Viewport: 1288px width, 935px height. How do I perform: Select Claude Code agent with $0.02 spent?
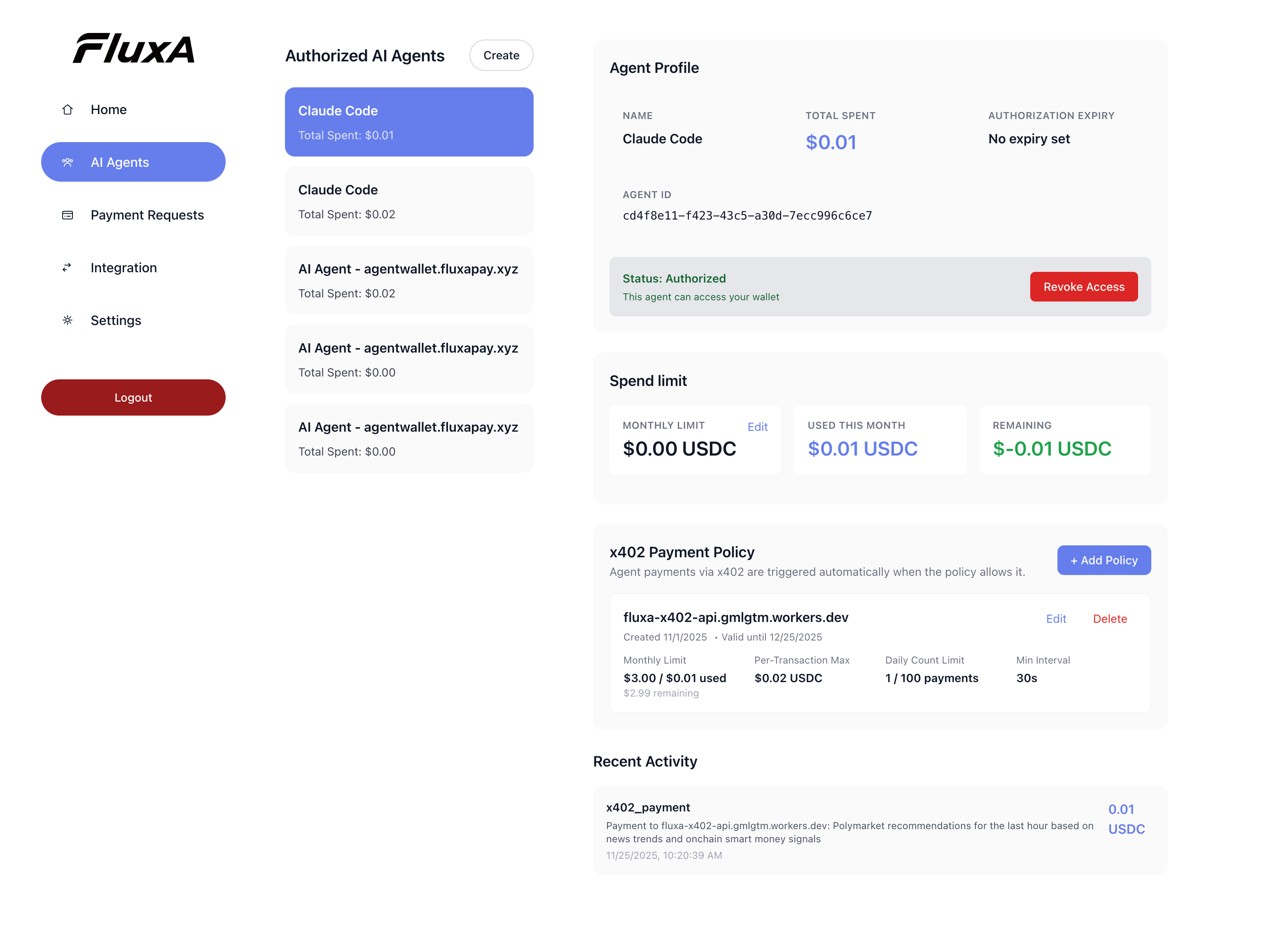coord(409,201)
